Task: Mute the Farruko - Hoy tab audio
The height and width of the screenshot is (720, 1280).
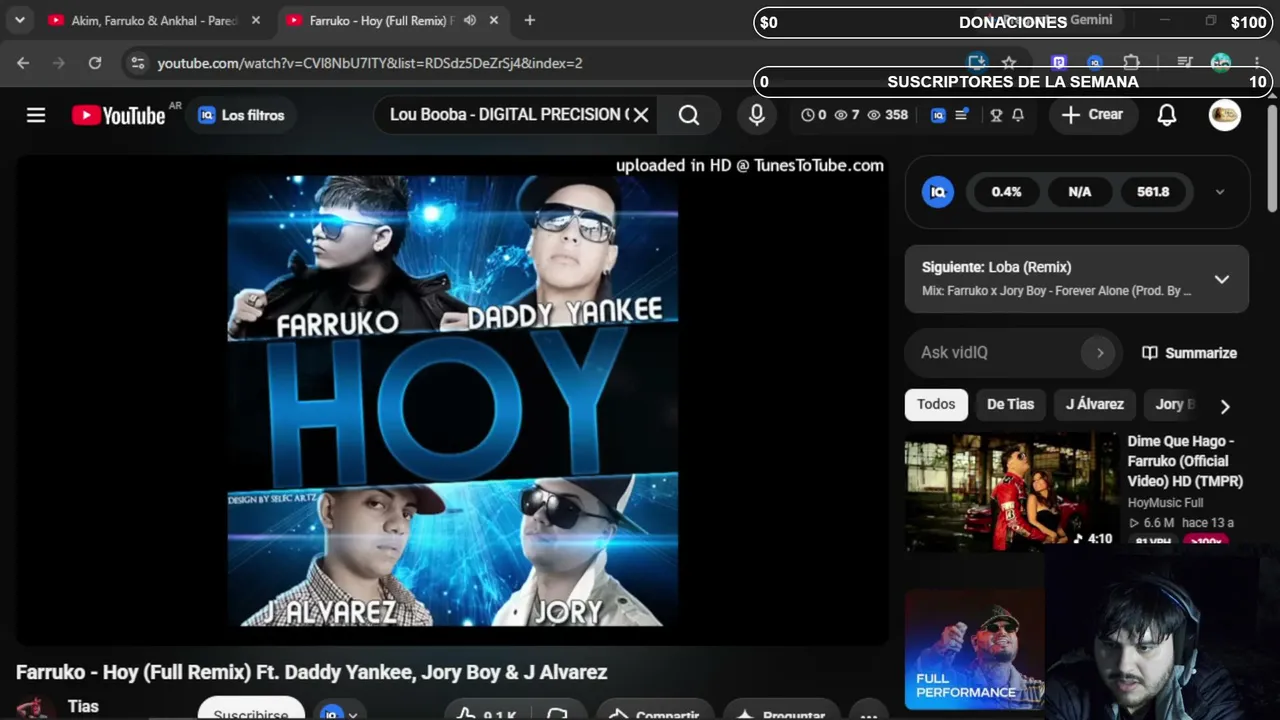Action: [470, 20]
